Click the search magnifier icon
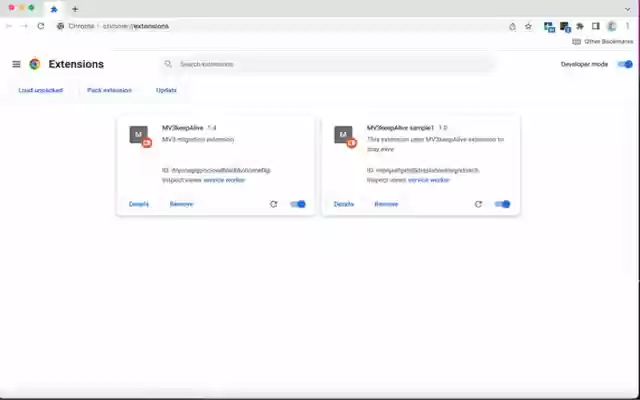The image size is (640, 400). [168, 64]
